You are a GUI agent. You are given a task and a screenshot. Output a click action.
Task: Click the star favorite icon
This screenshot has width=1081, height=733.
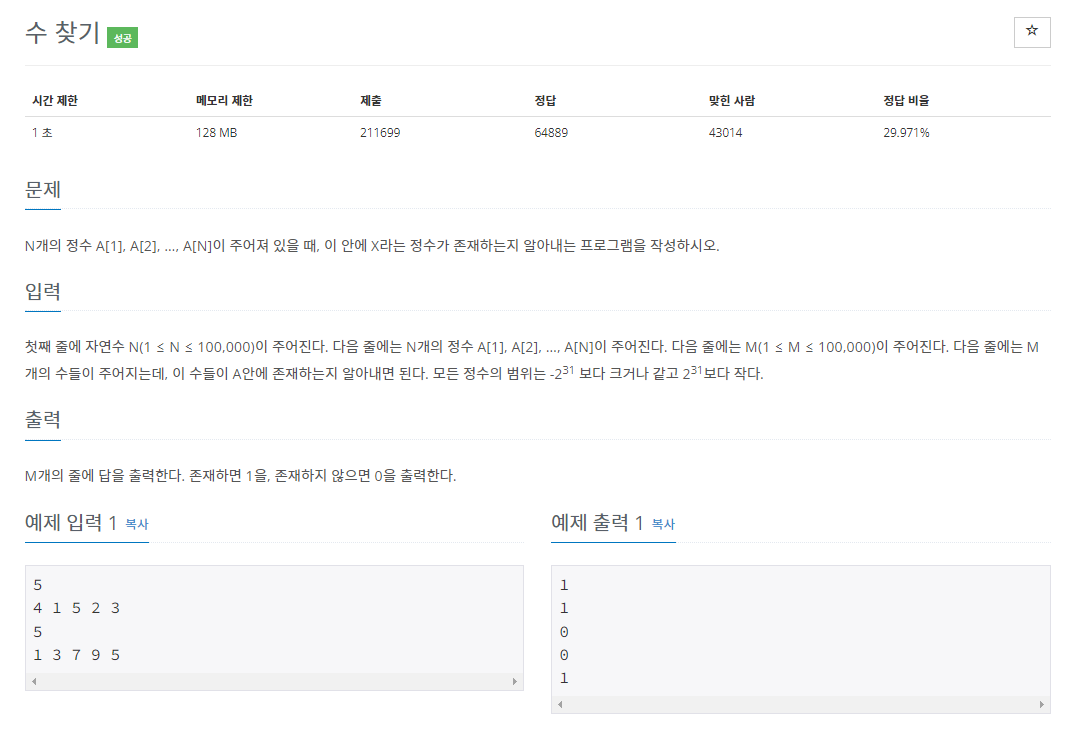[1031, 32]
